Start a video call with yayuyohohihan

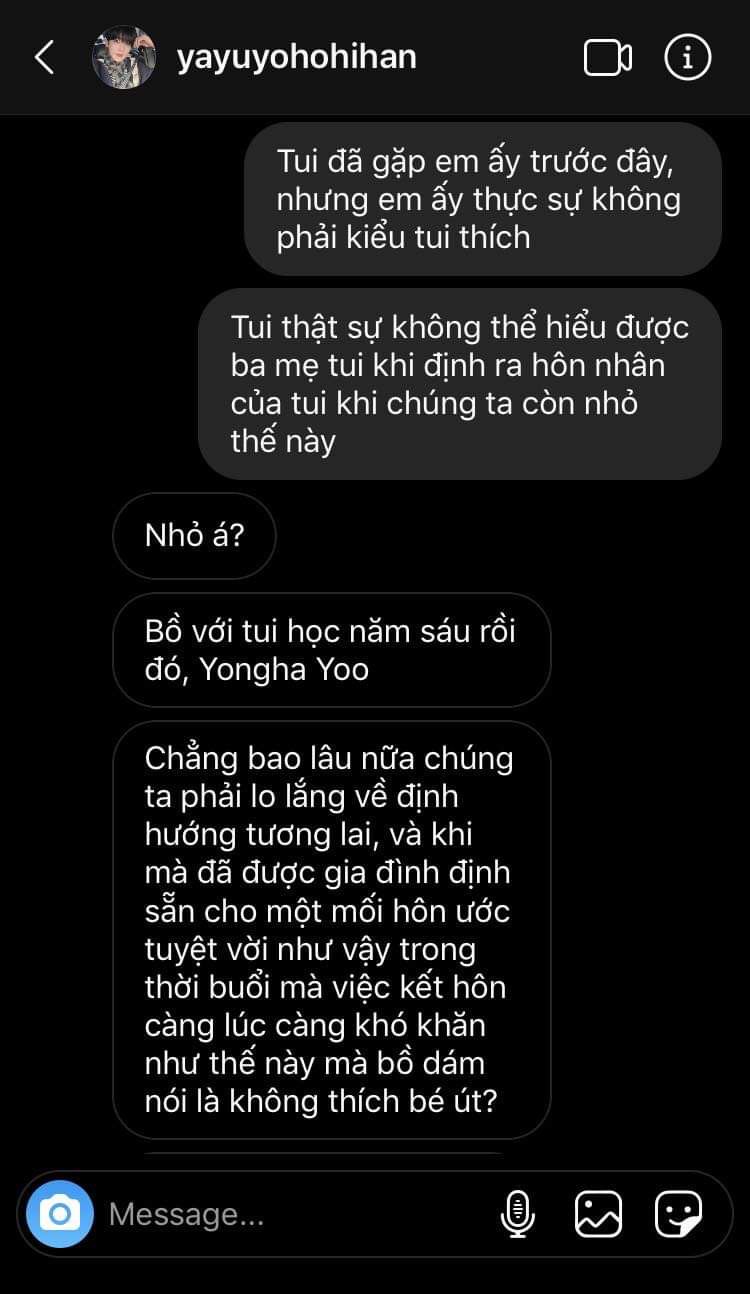click(607, 58)
